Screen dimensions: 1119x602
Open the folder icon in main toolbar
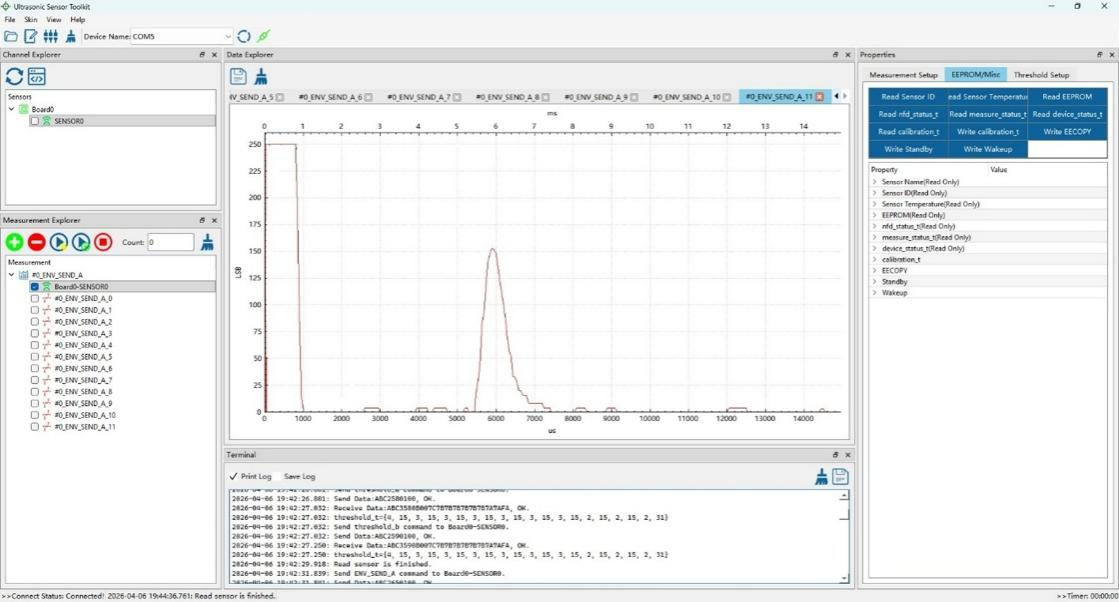(x=11, y=36)
